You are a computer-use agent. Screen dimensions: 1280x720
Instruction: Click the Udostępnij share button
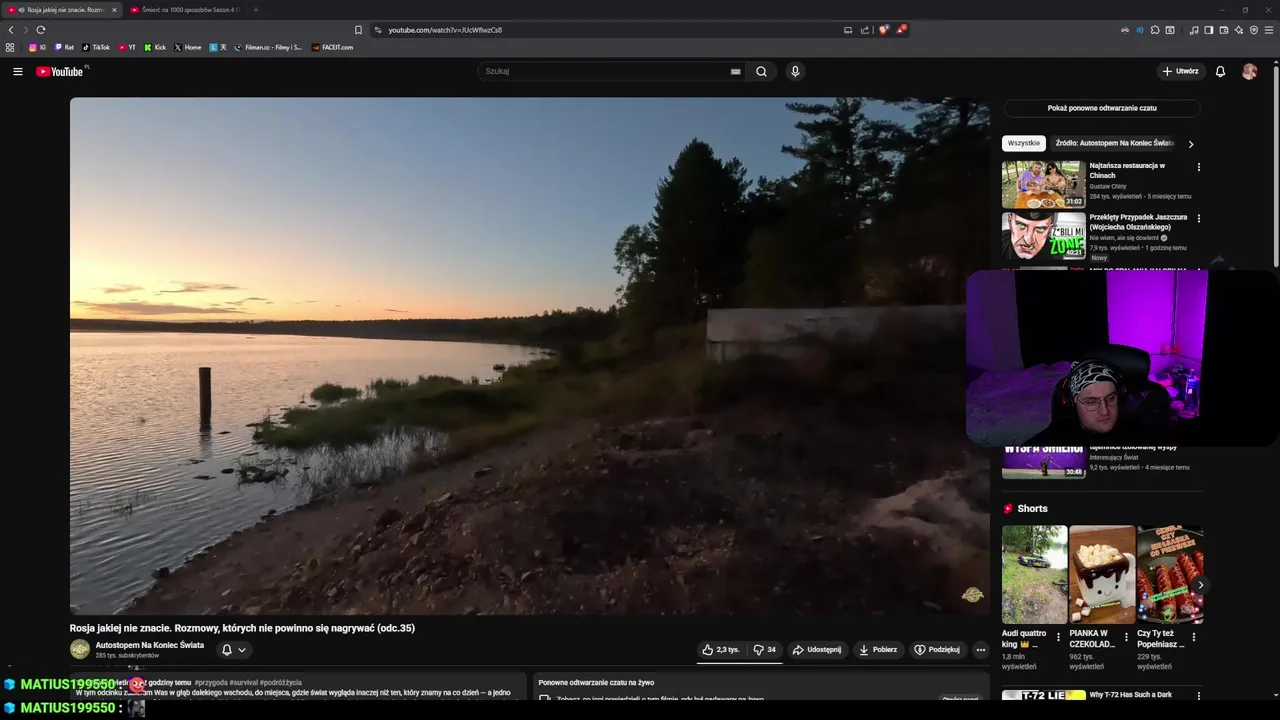[x=816, y=650]
